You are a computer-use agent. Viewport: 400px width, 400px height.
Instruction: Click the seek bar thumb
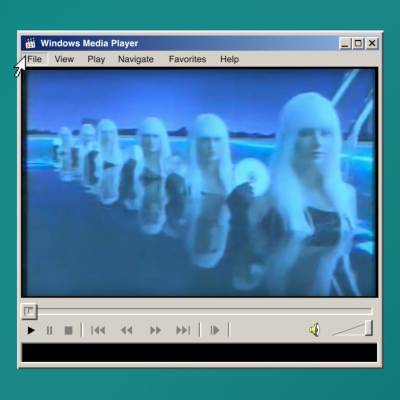click(x=29, y=311)
